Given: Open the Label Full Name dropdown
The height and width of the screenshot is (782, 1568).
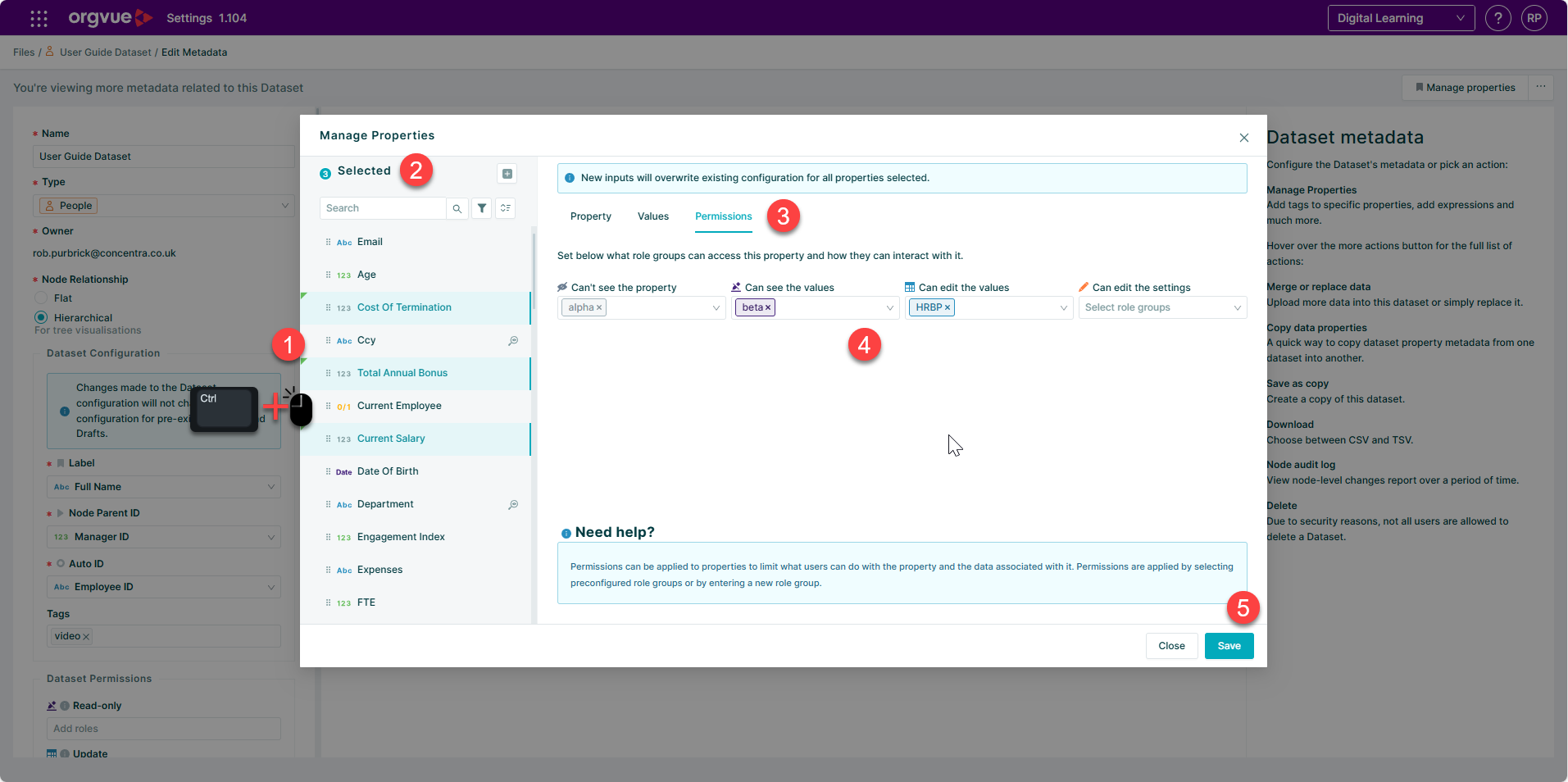Looking at the screenshot, I should coord(164,487).
